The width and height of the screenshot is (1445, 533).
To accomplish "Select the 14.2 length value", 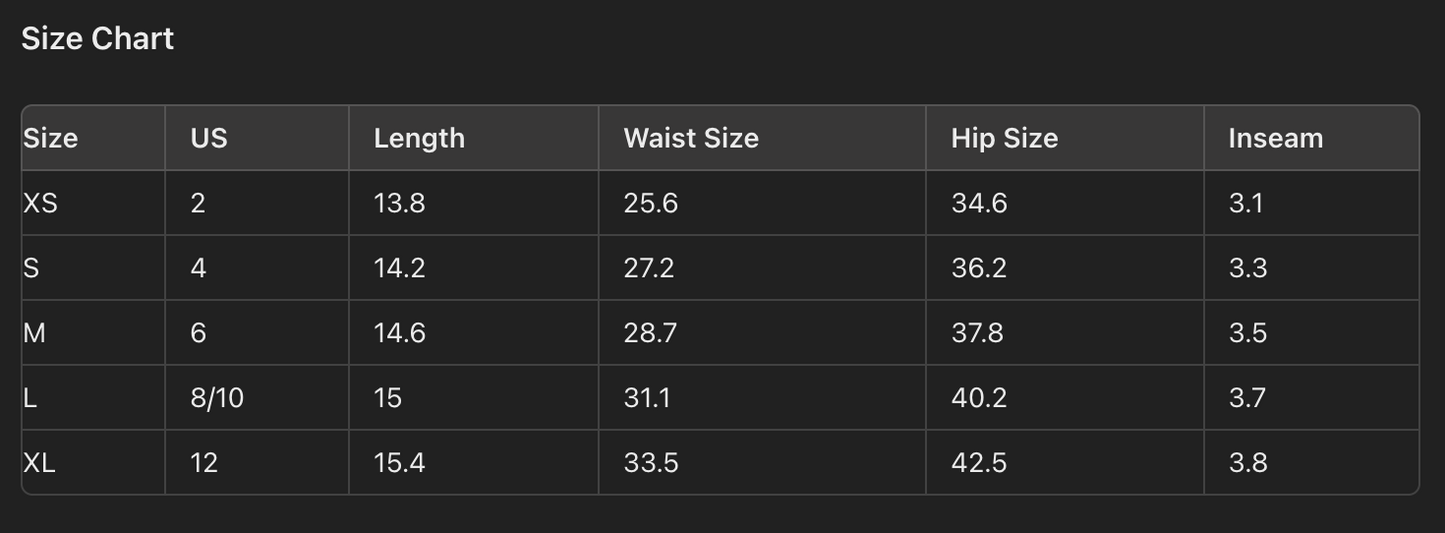I will [399, 268].
